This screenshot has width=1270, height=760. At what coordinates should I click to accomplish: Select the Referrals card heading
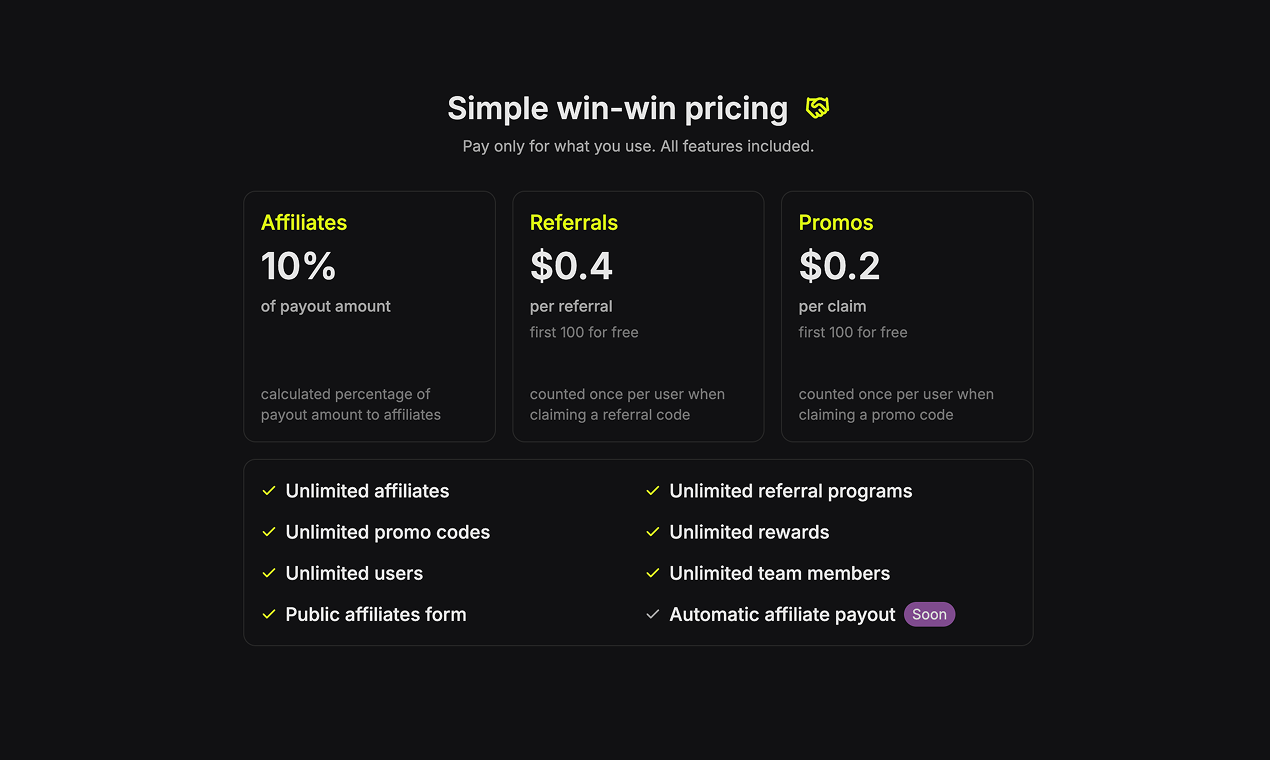[574, 222]
